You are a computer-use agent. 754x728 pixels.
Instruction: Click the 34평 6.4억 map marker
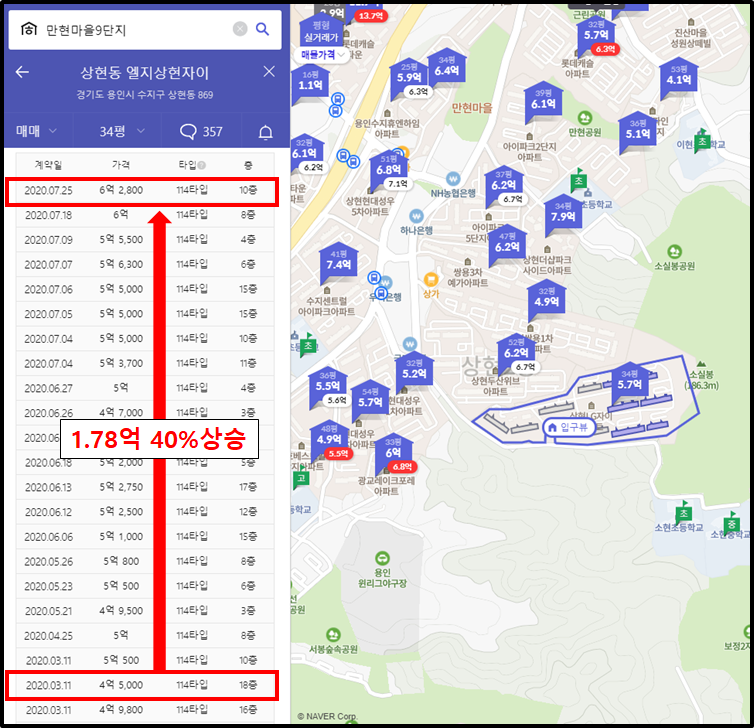click(446, 68)
